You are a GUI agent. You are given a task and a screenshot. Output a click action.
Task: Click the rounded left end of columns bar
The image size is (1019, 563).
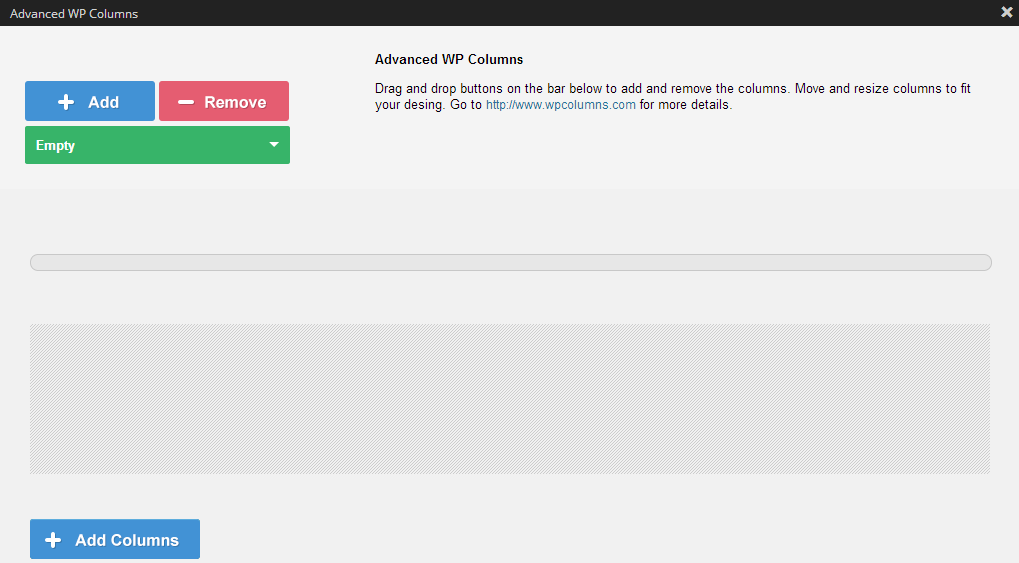[x=36, y=263]
